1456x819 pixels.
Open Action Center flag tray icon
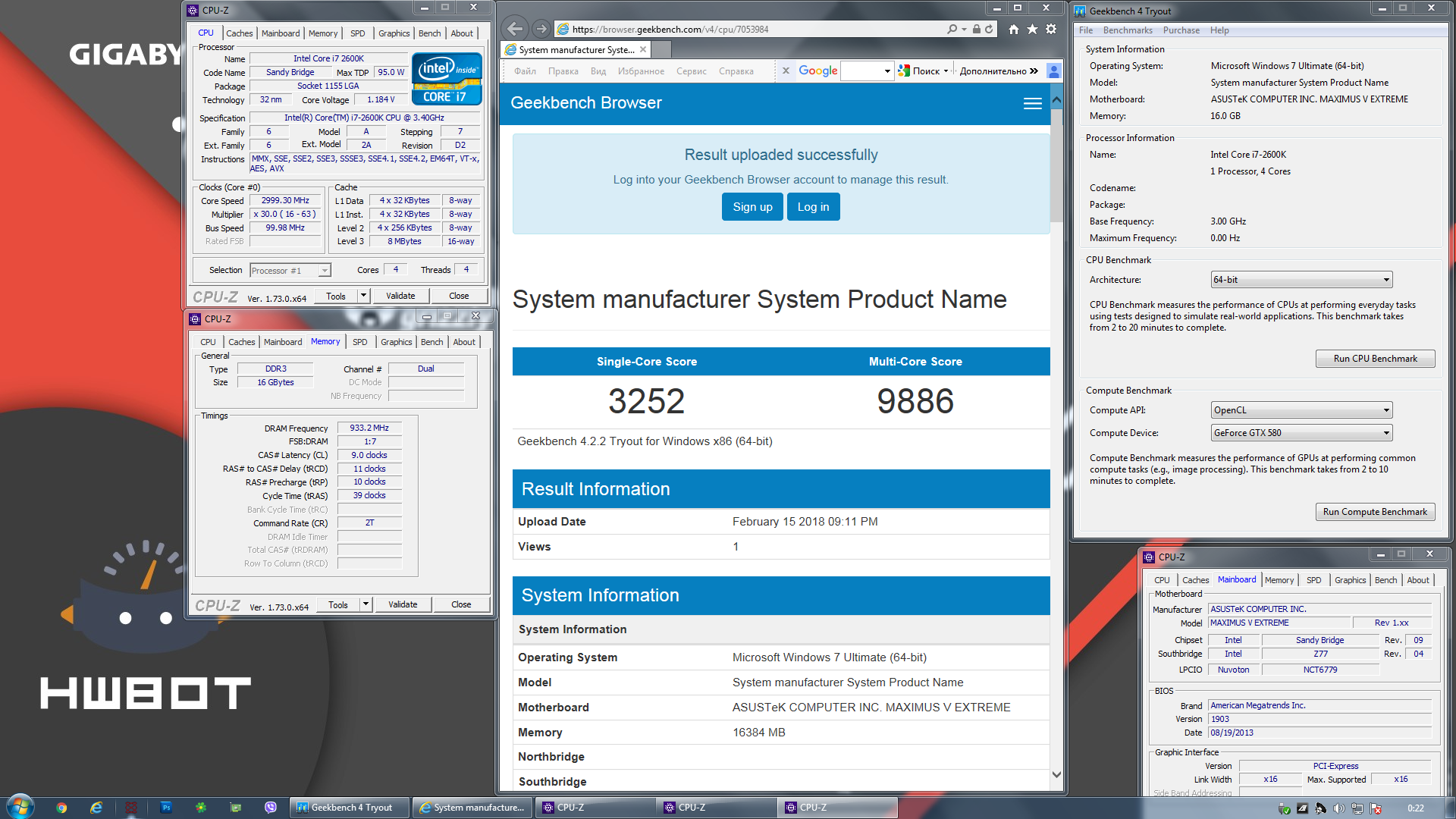click(1375, 808)
